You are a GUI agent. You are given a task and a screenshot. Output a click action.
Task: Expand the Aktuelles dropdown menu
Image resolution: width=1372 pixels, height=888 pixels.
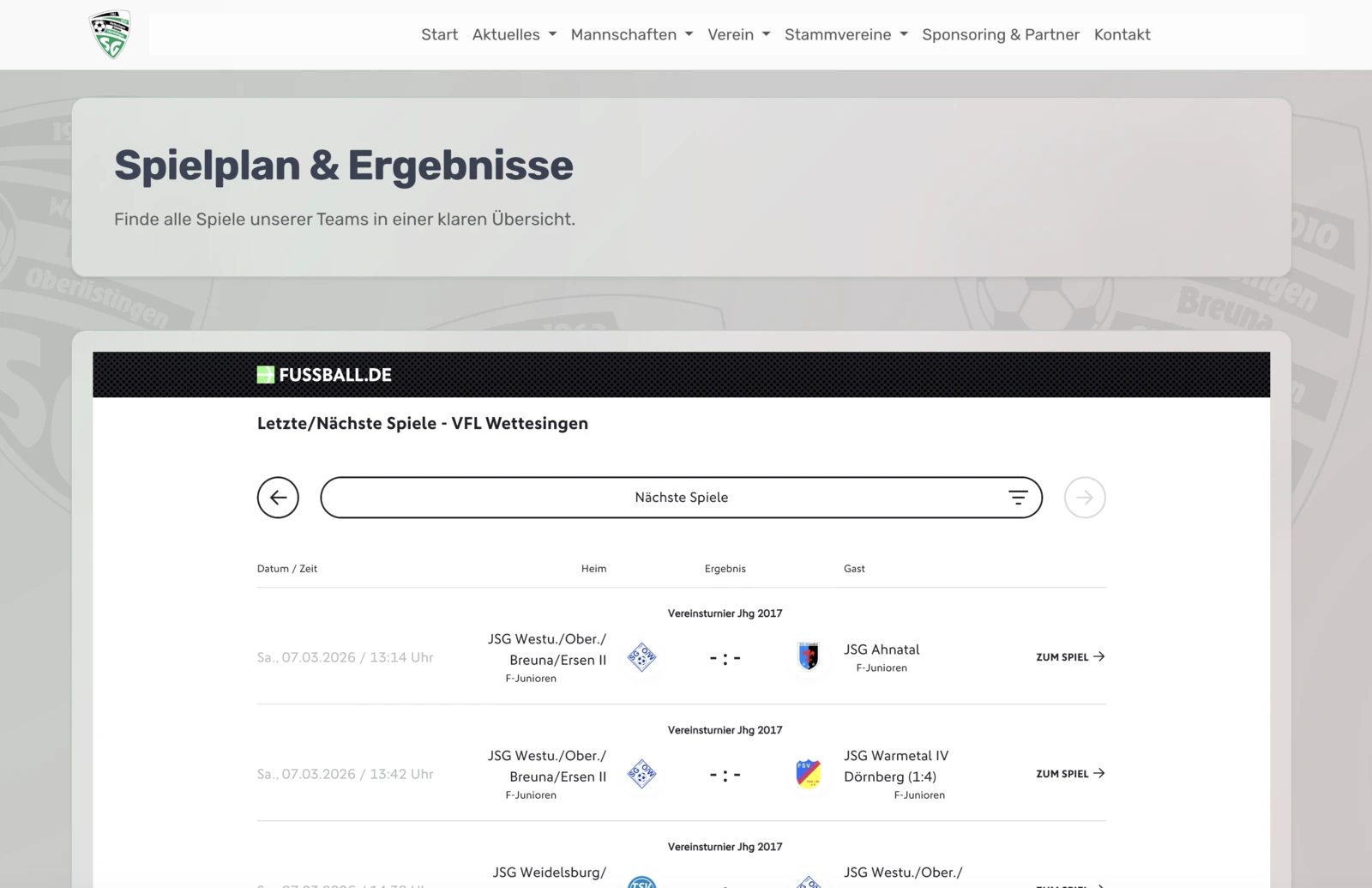click(x=514, y=35)
